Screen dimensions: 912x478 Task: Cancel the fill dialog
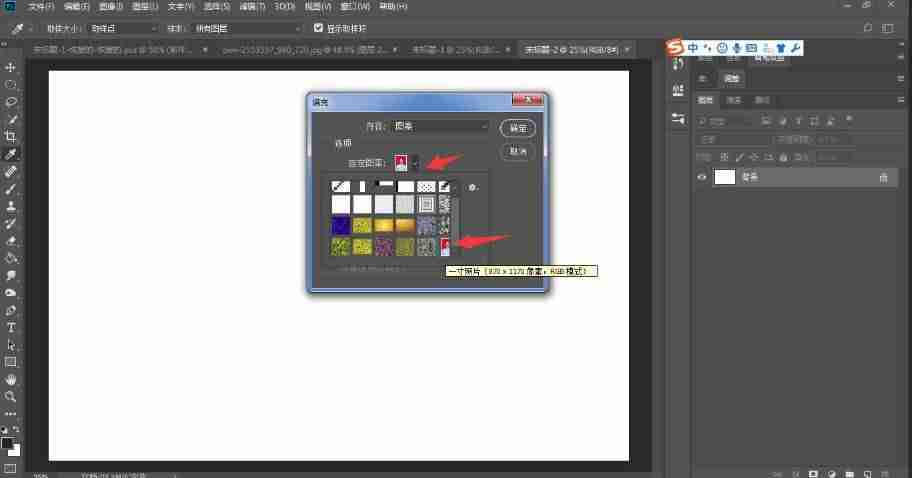click(518, 151)
